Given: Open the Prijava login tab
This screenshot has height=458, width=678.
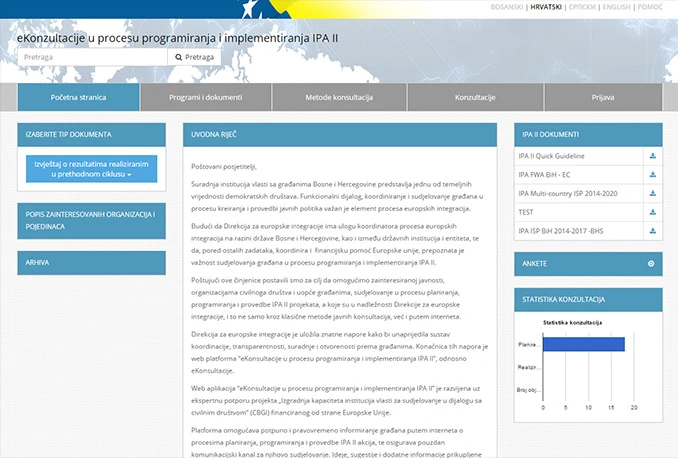Looking at the screenshot, I should tap(603, 97).
